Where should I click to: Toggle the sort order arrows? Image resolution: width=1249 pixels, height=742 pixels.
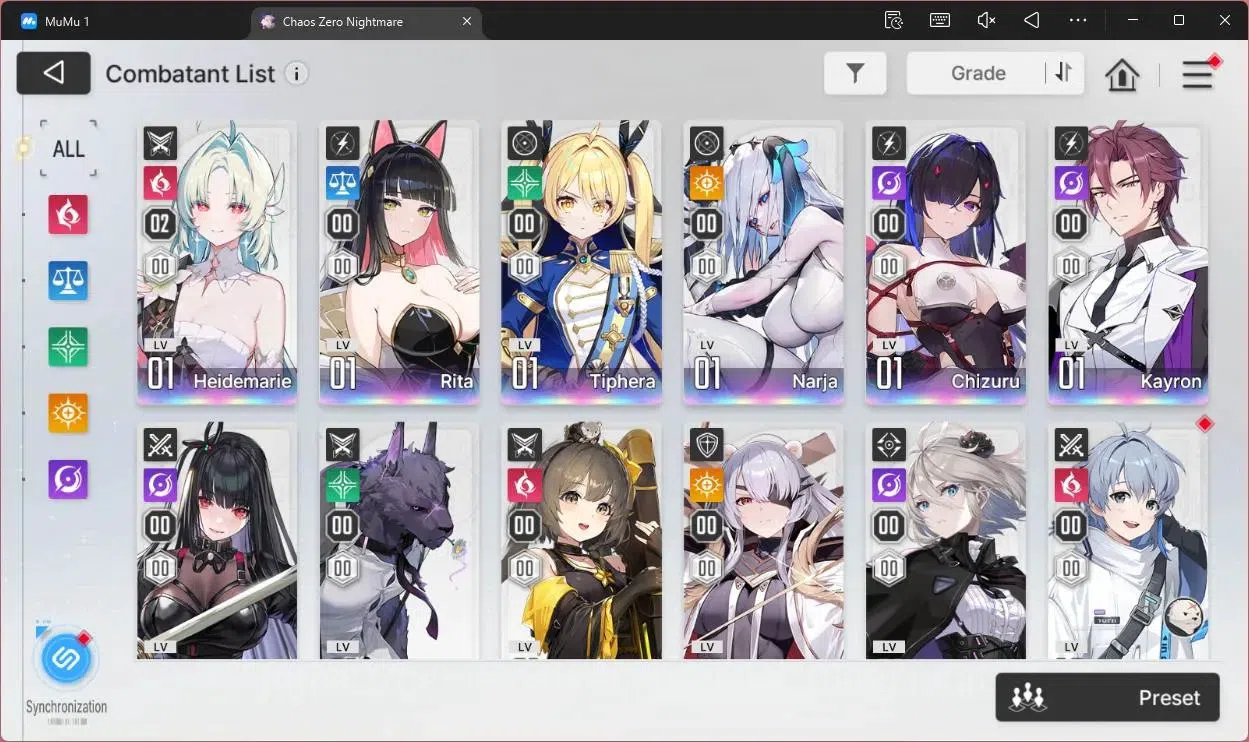1063,72
